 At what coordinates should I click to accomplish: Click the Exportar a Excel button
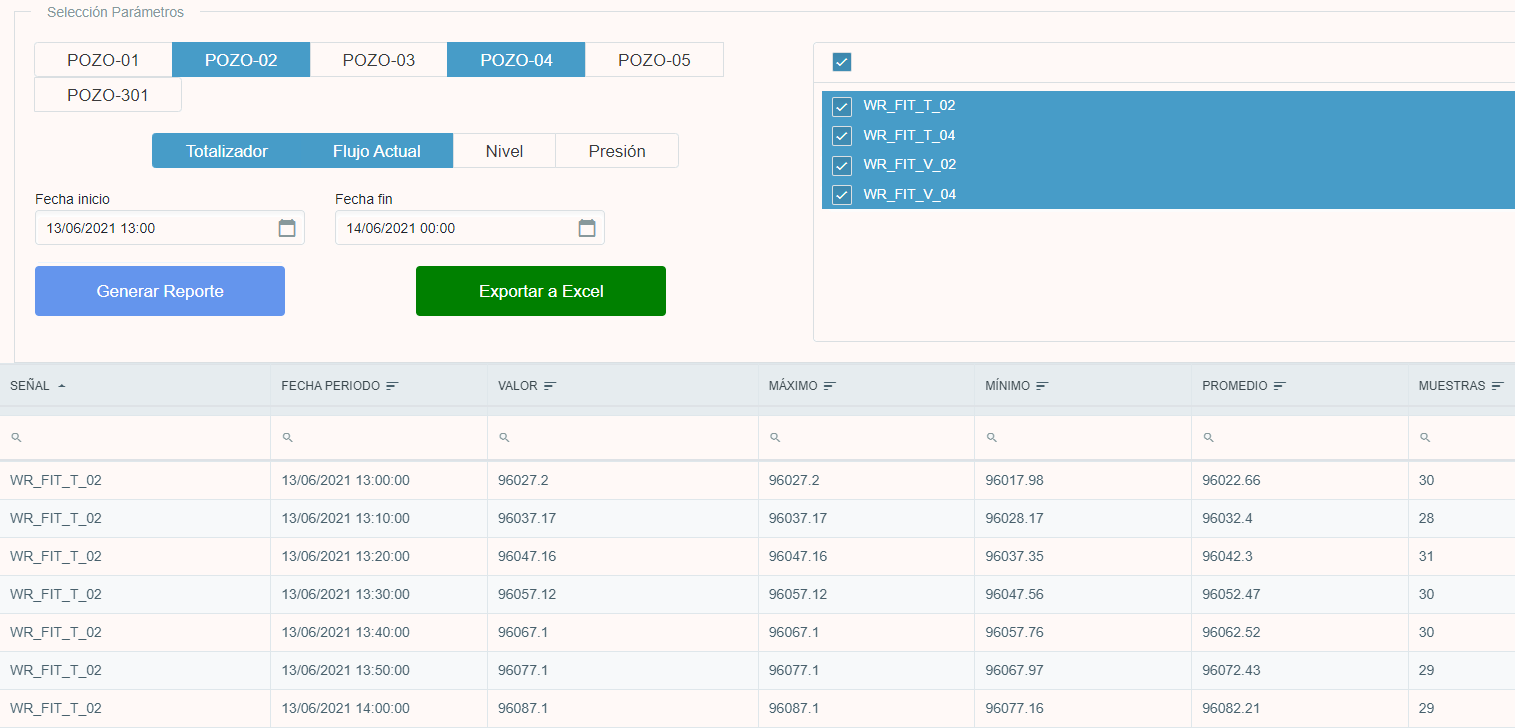tap(541, 291)
